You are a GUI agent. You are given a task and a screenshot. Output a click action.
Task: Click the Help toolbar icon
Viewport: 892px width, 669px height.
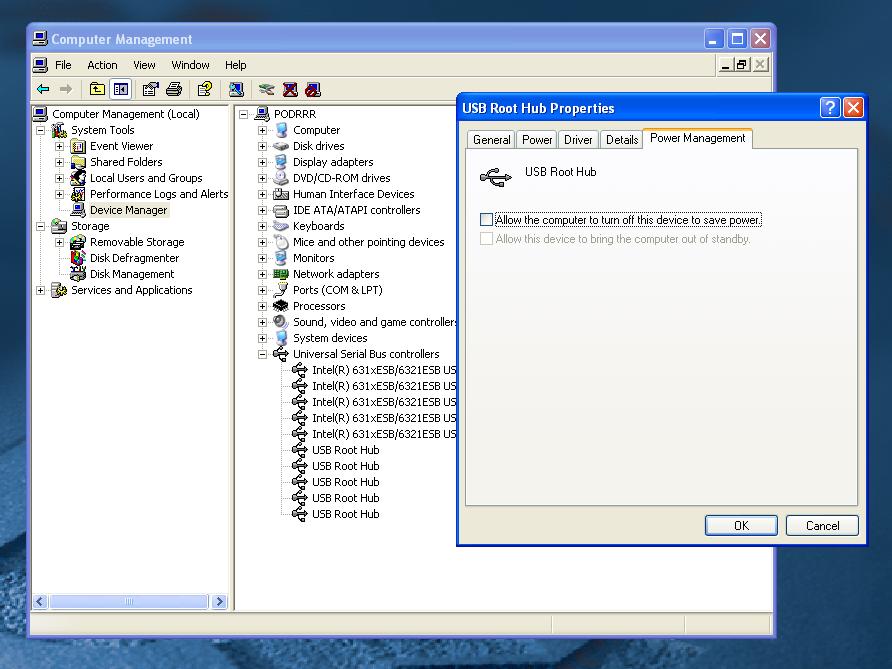(x=205, y=89)
